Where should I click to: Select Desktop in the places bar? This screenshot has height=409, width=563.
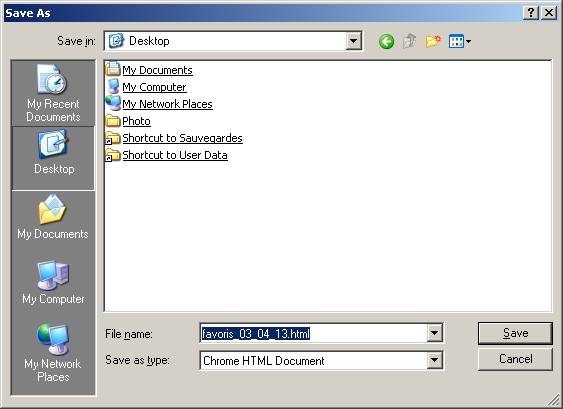(x=53, y=158)
